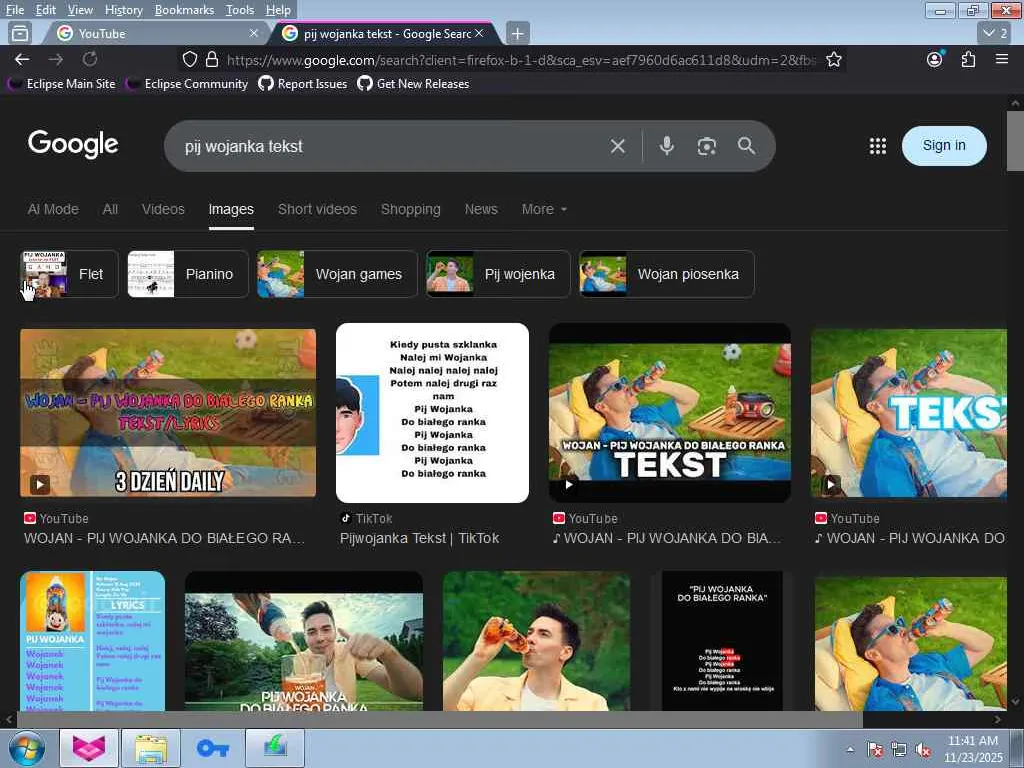Close the pij wojanka tekst tab
The image size is (1024, 768).
479,33
